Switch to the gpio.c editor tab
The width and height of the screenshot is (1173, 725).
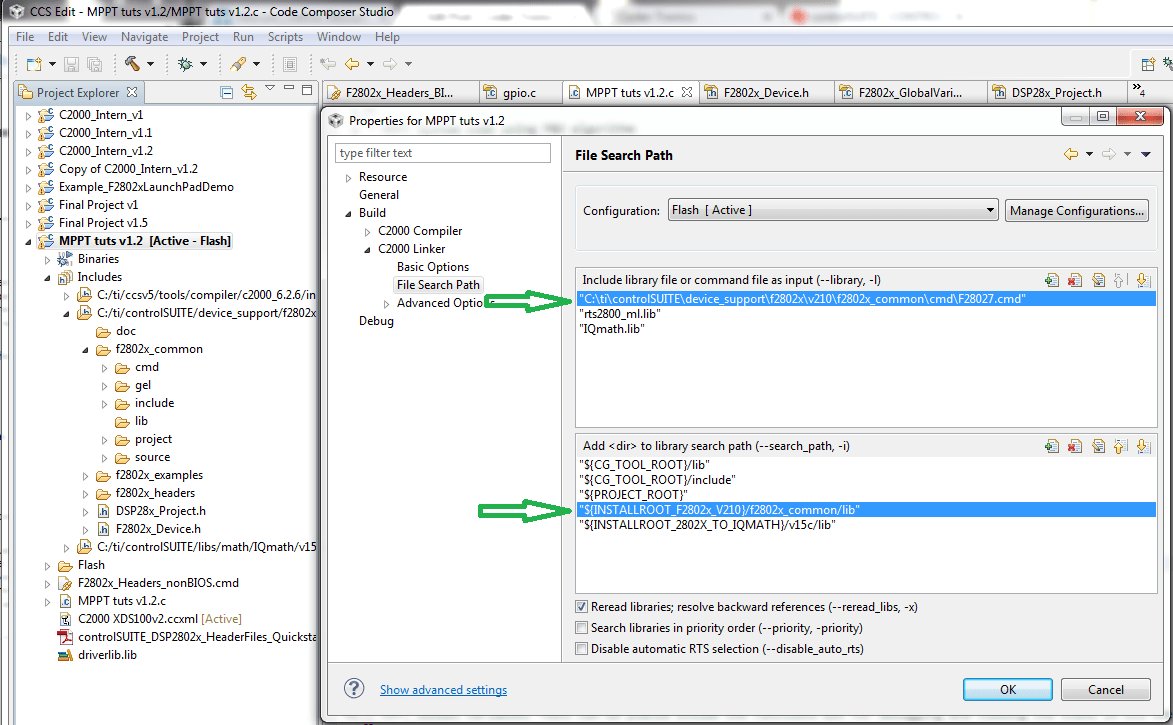coord(520,90)
